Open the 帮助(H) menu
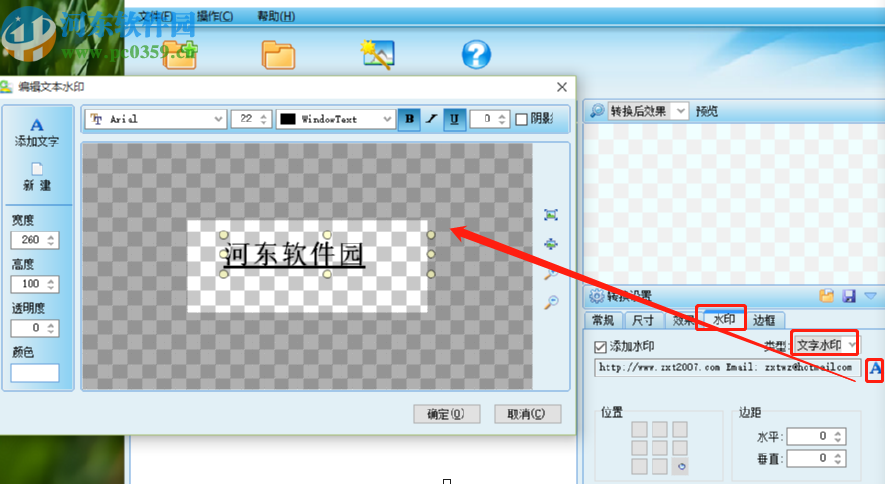The width and height of the screenshot is (885, 484). (276, 16)
